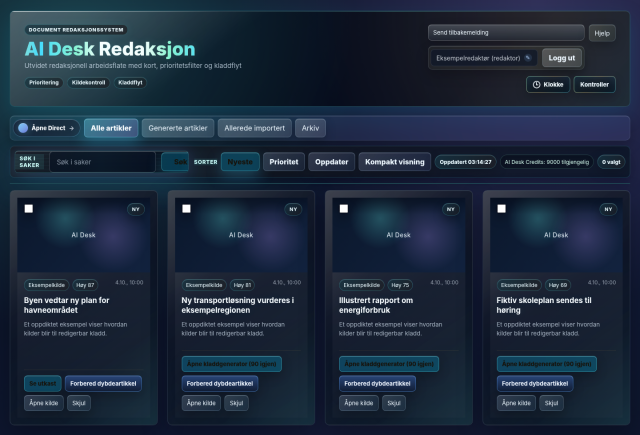640x435 pixels.
Task: Click the Høy 69 priority badge
Action: pyautogui.click(x=558, y=285)
